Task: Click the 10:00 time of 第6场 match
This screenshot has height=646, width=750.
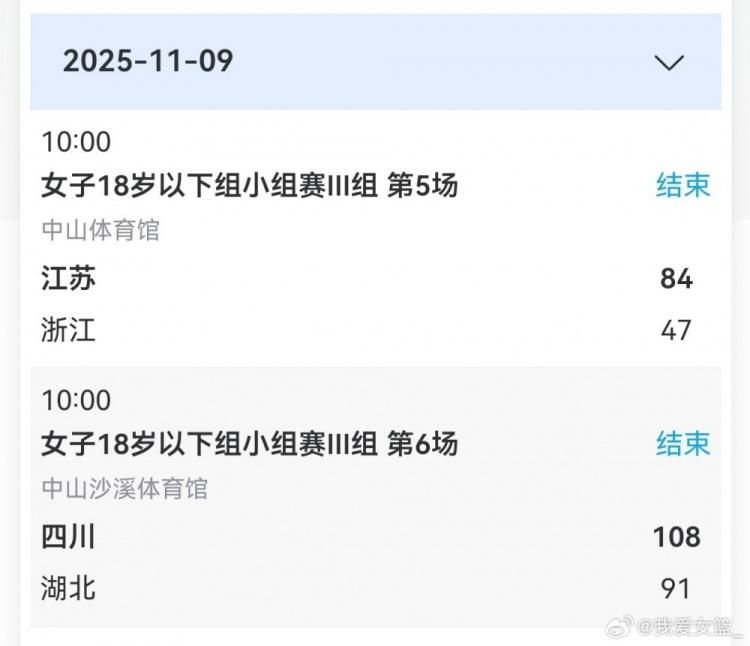Action: click(77, 400)
